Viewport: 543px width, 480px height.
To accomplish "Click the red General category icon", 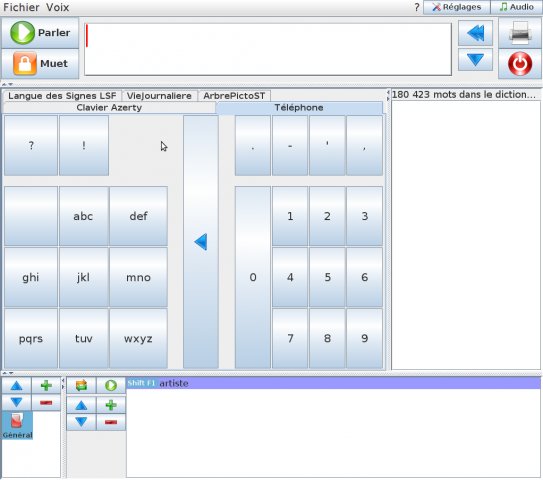I will click(17, 425).
